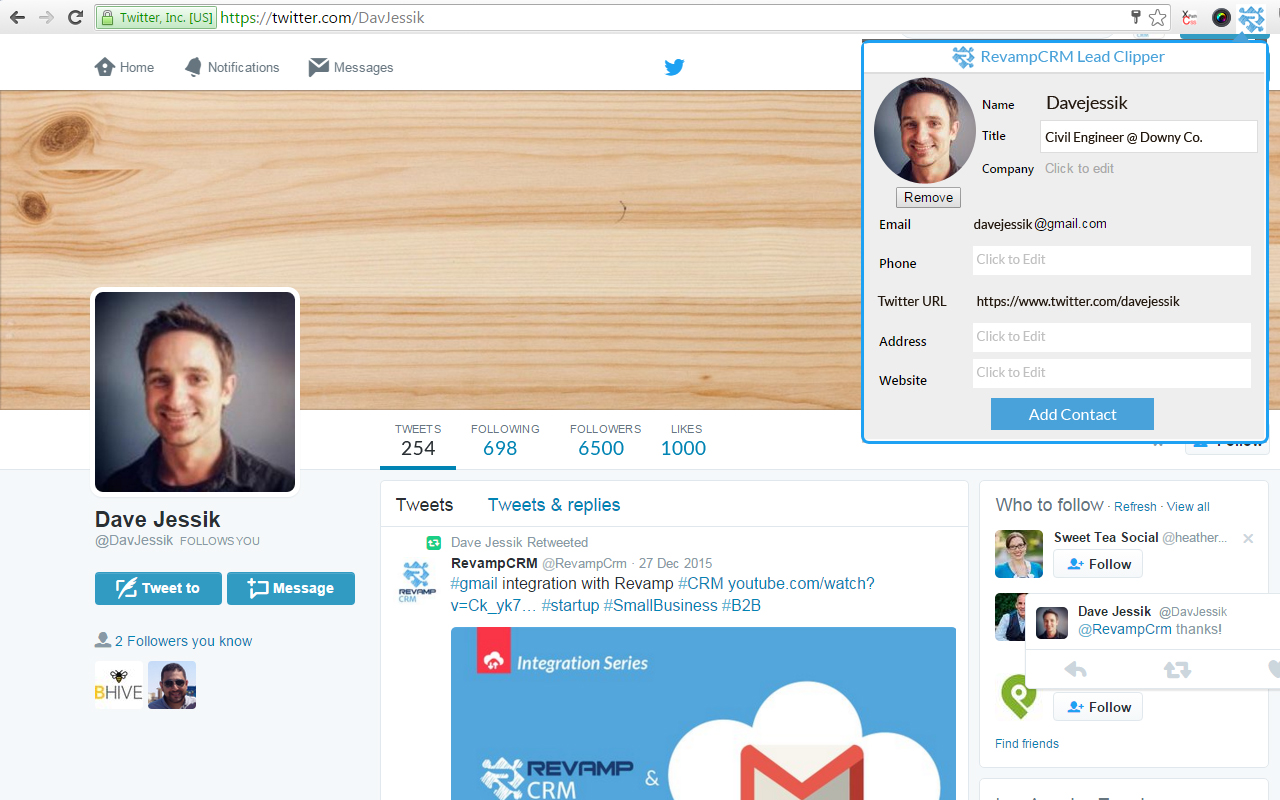
Task: Edit the Title field
Action: (1149, 137)
